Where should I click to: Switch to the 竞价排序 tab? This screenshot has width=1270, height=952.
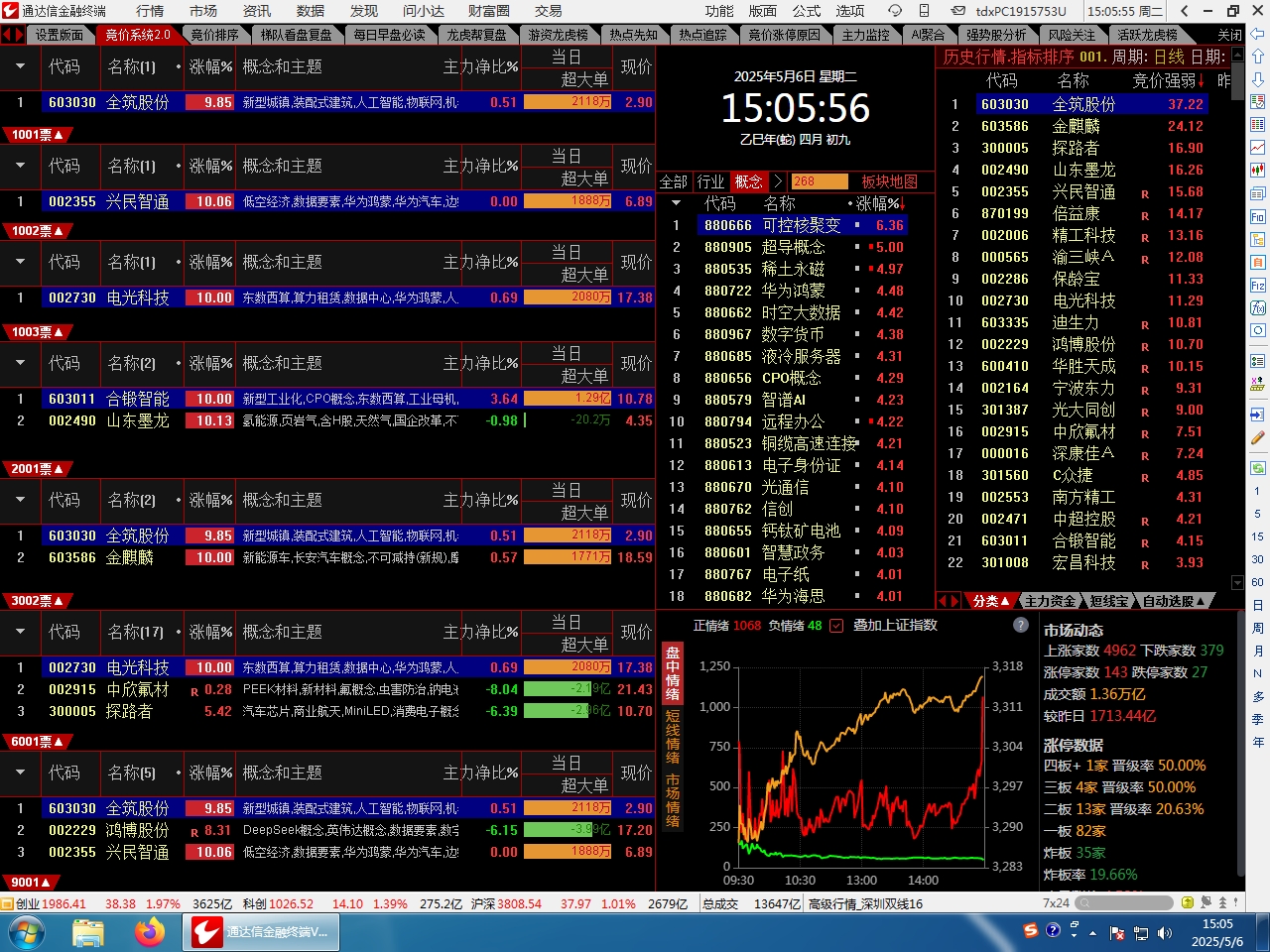(x=214, y=35)
